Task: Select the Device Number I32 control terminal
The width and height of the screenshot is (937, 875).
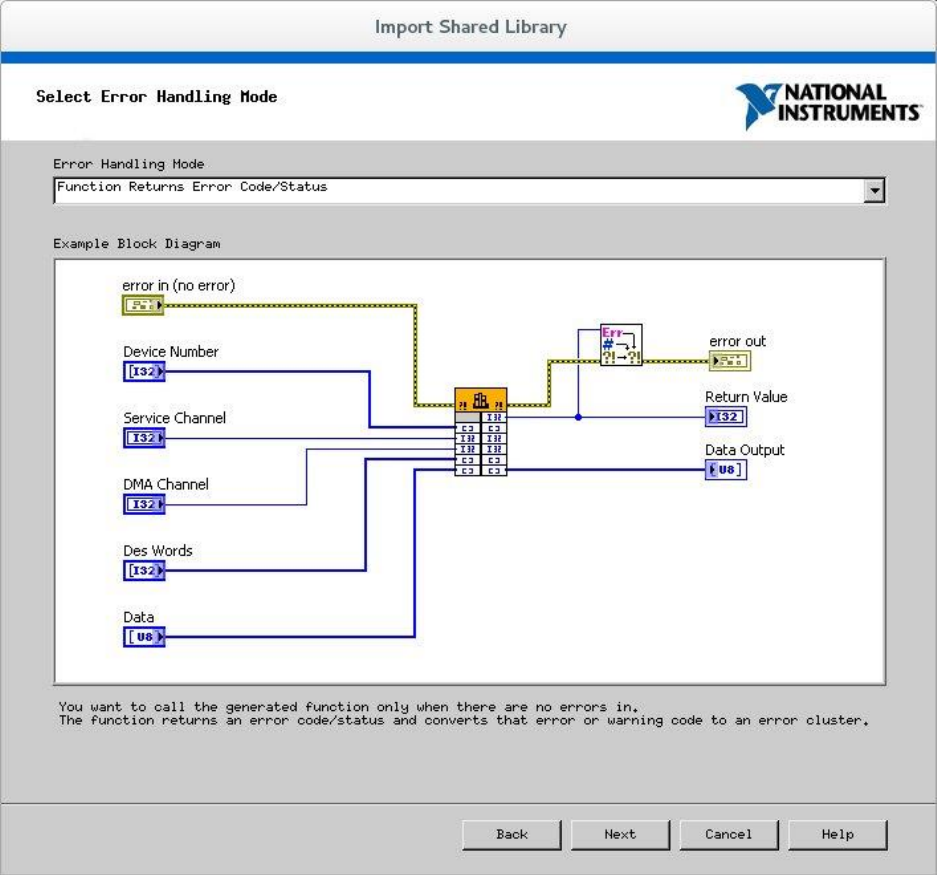Action: click(x=144, y=372)
